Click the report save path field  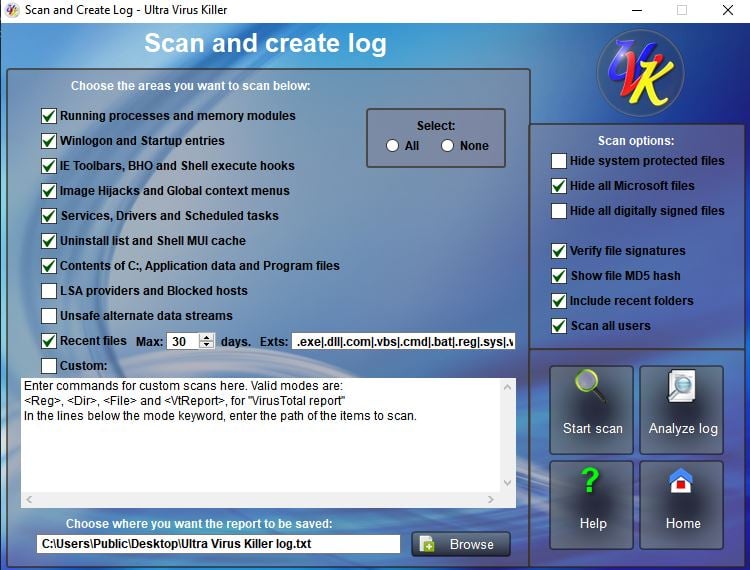[x=218, y=544]
